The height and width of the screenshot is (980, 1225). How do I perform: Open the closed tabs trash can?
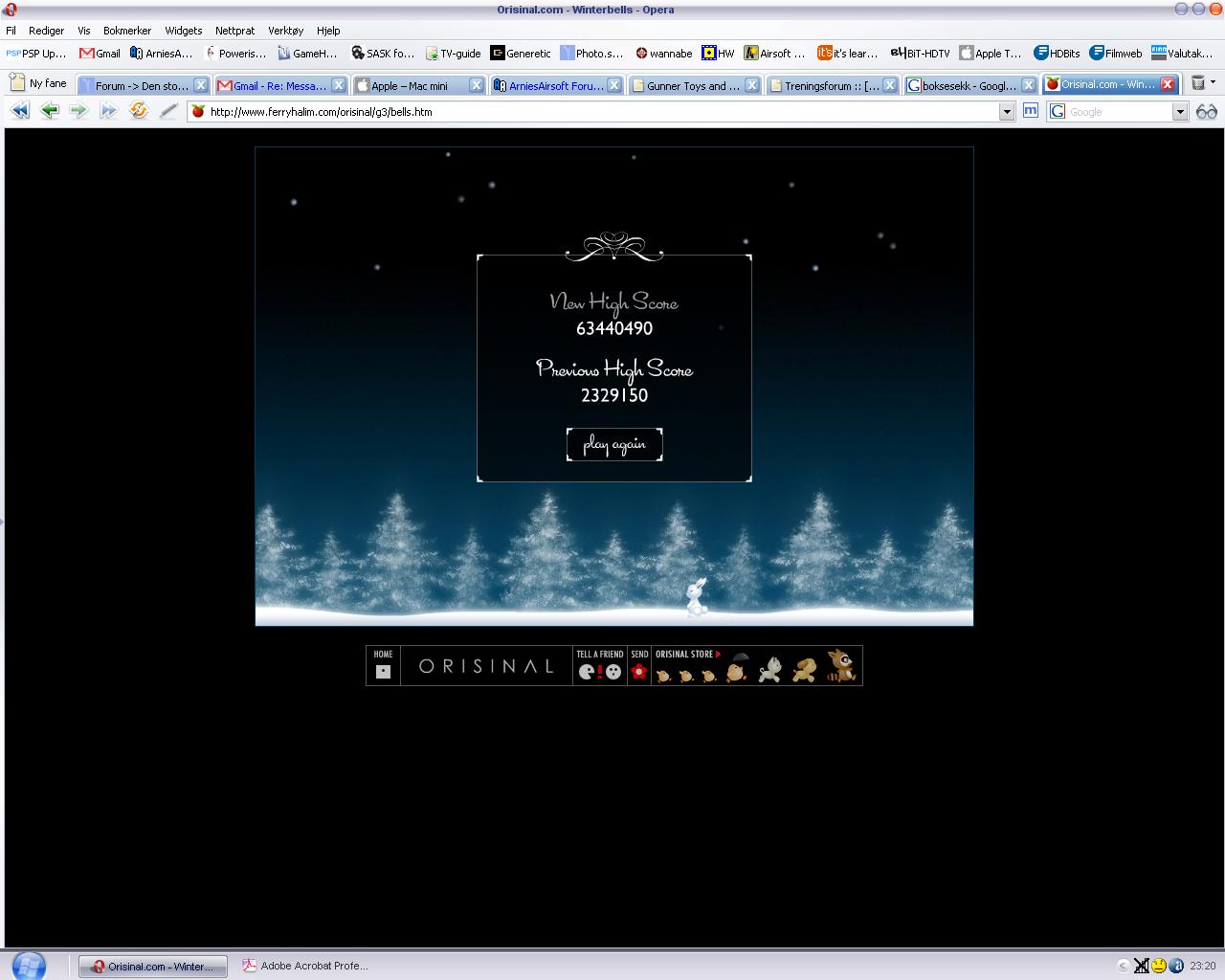pos(1198,83)
